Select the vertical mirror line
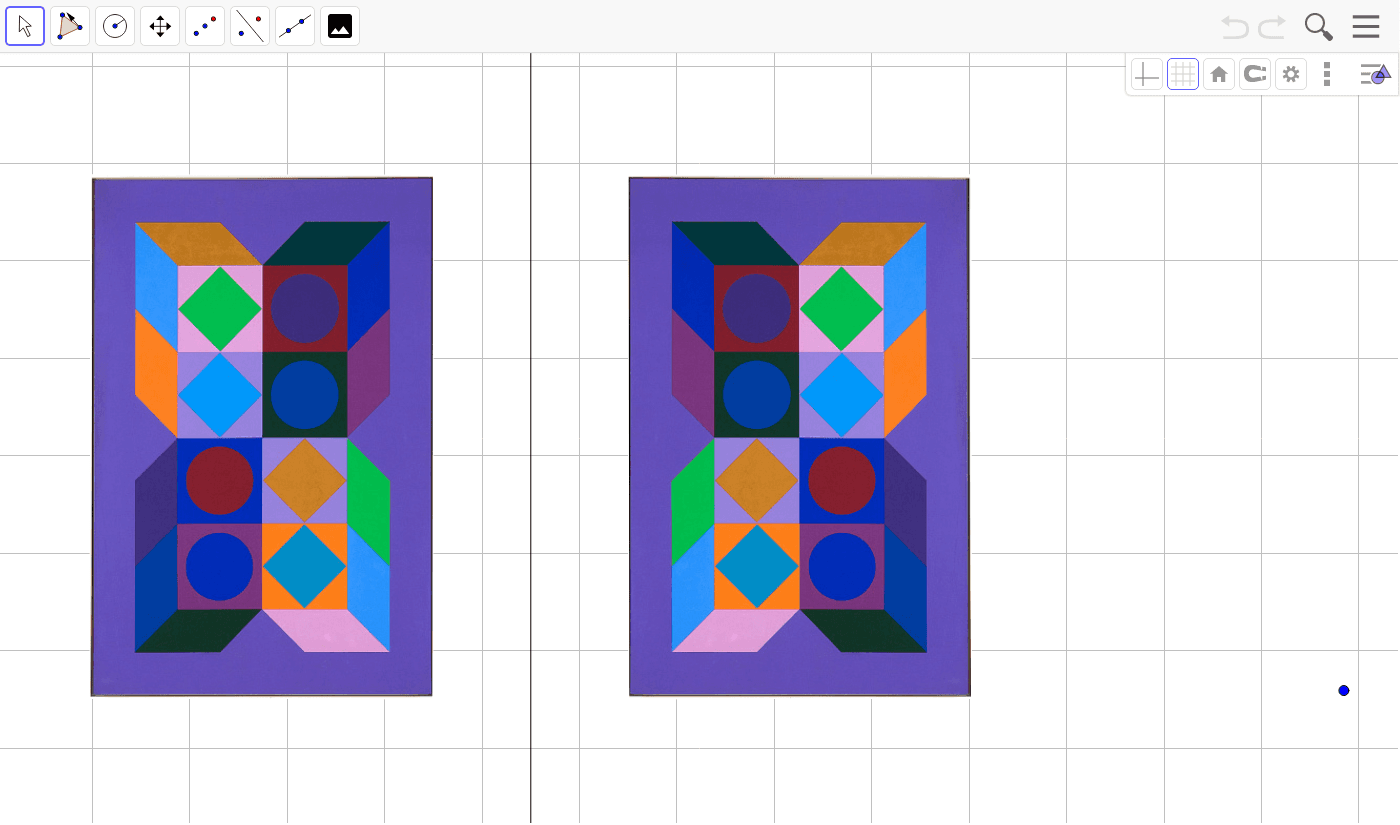 [x=531, y=438]
